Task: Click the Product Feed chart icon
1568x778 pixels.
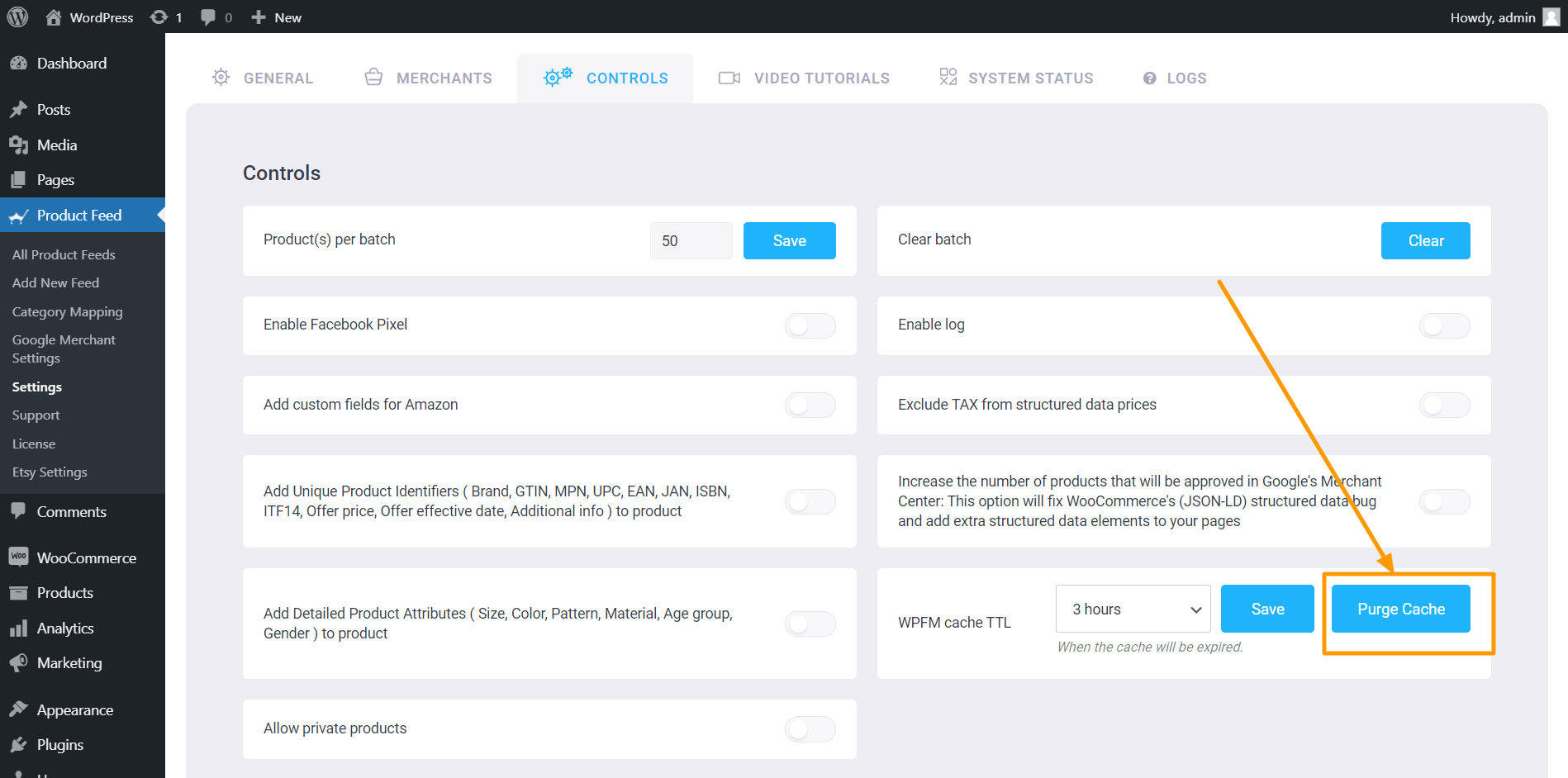Action: click(x=20, y=215)
